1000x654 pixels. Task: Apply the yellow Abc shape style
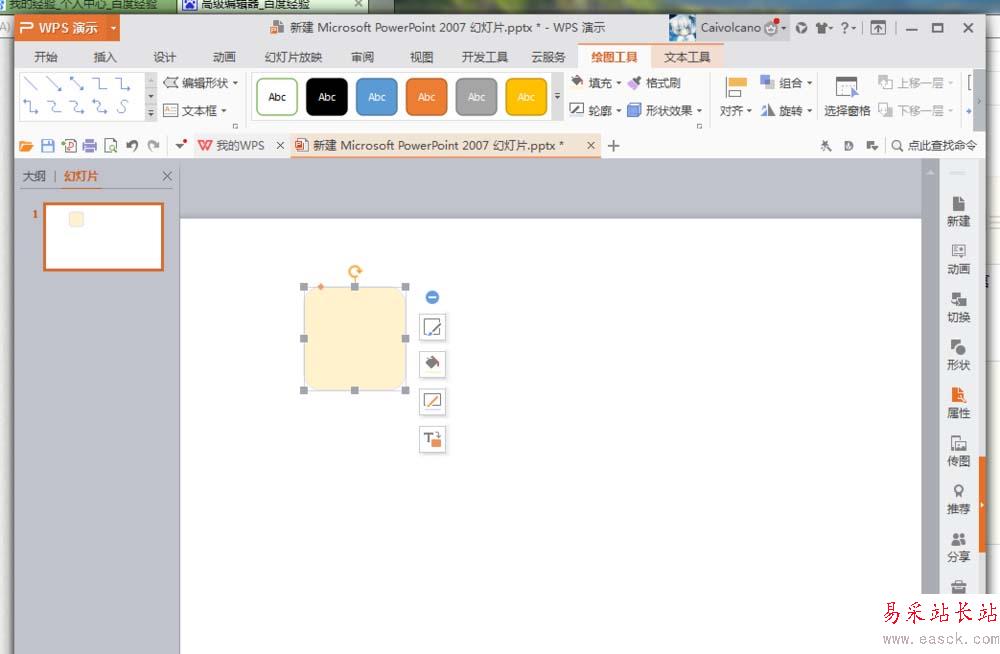[526, 97]
